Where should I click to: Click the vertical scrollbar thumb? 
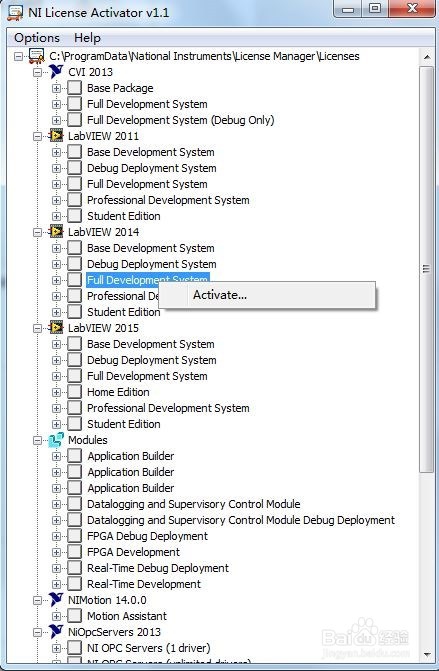pyautogui.click(x=426, y=269)
